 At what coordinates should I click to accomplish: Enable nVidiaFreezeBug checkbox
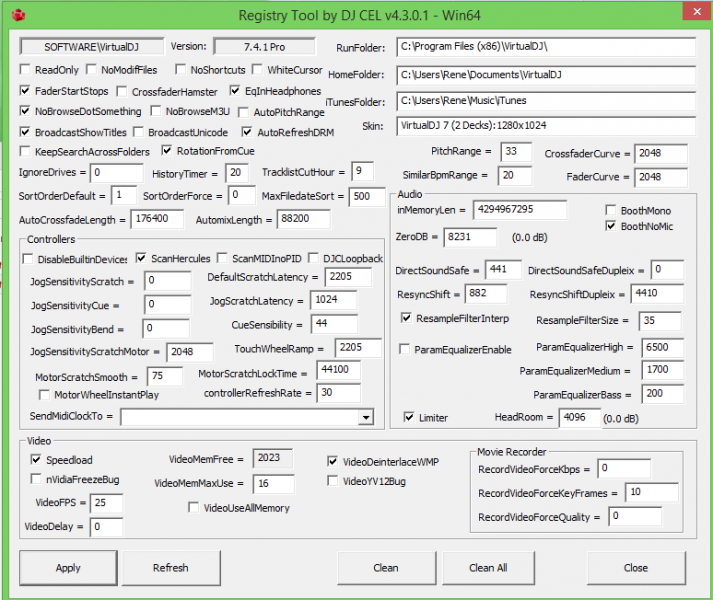pos(35,479)
